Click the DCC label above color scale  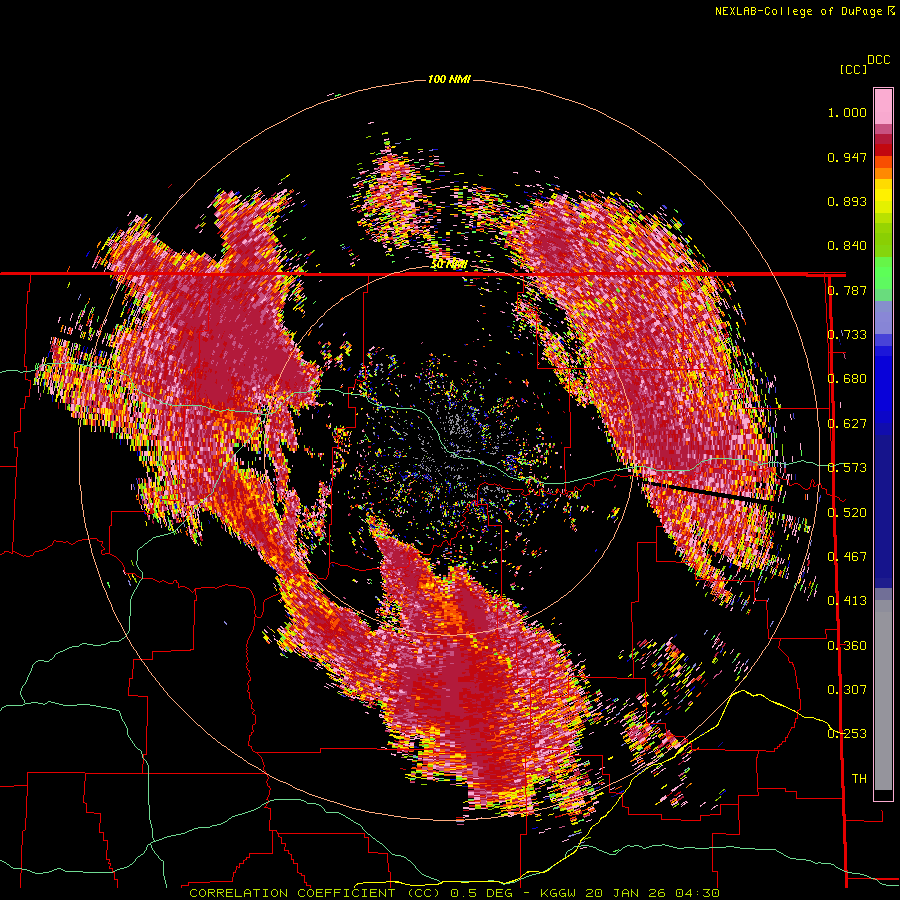(x=878, y=60)
